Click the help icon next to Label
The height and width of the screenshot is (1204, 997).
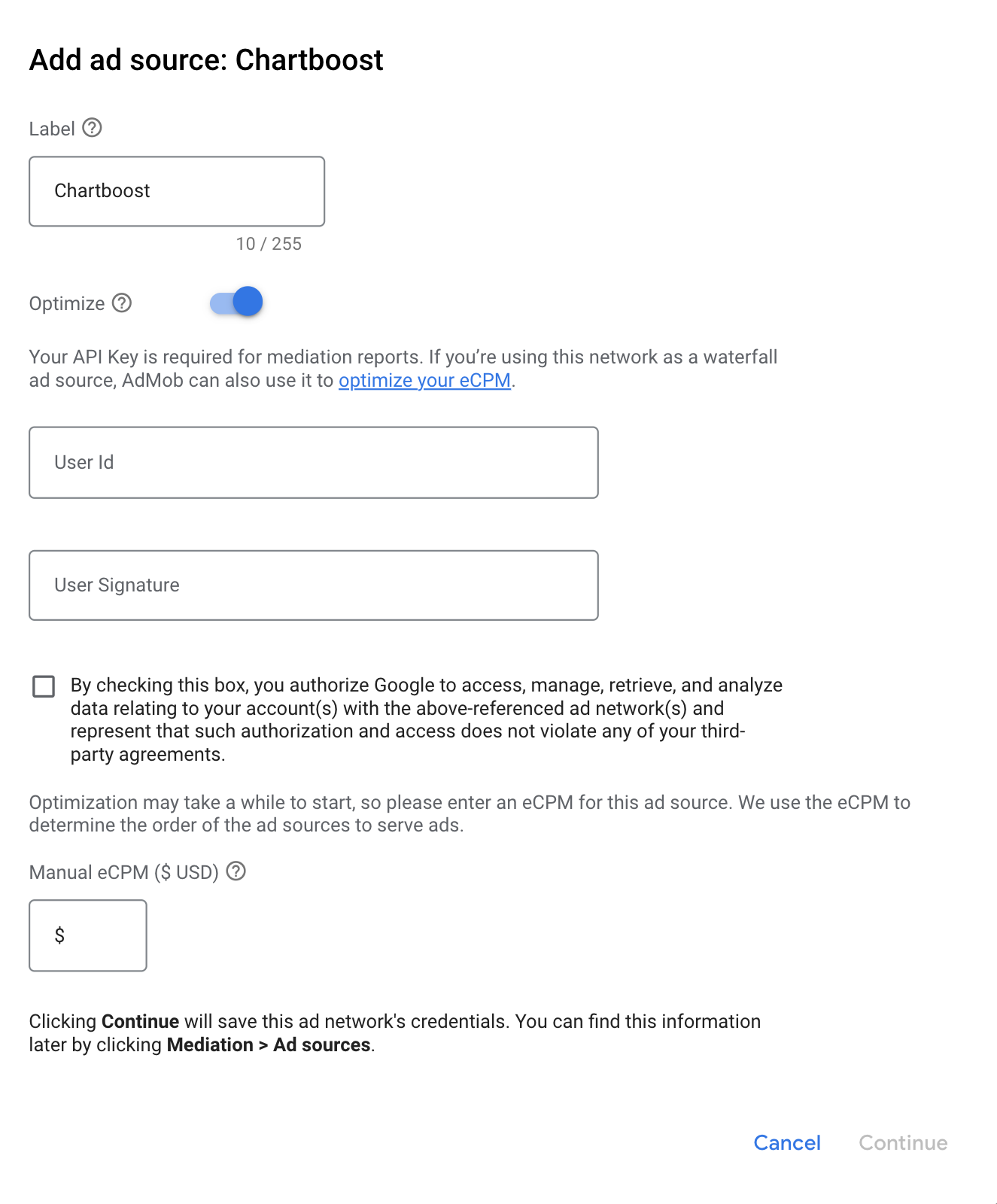92,128
